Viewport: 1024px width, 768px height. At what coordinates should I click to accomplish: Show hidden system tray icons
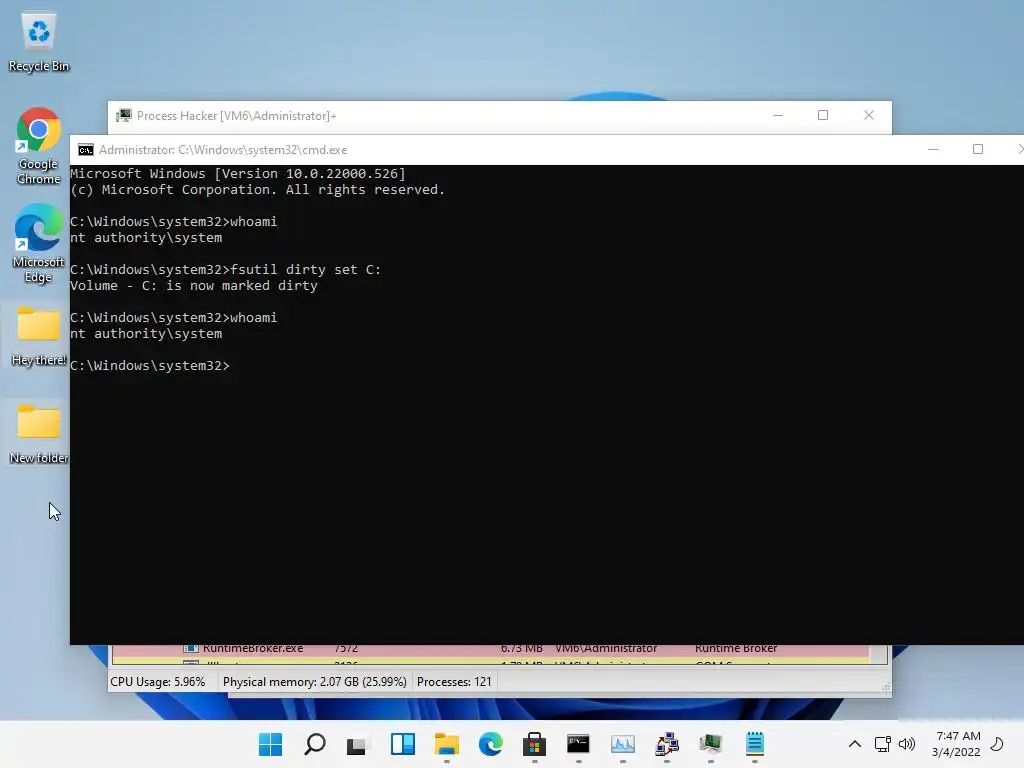click(854, 744)
